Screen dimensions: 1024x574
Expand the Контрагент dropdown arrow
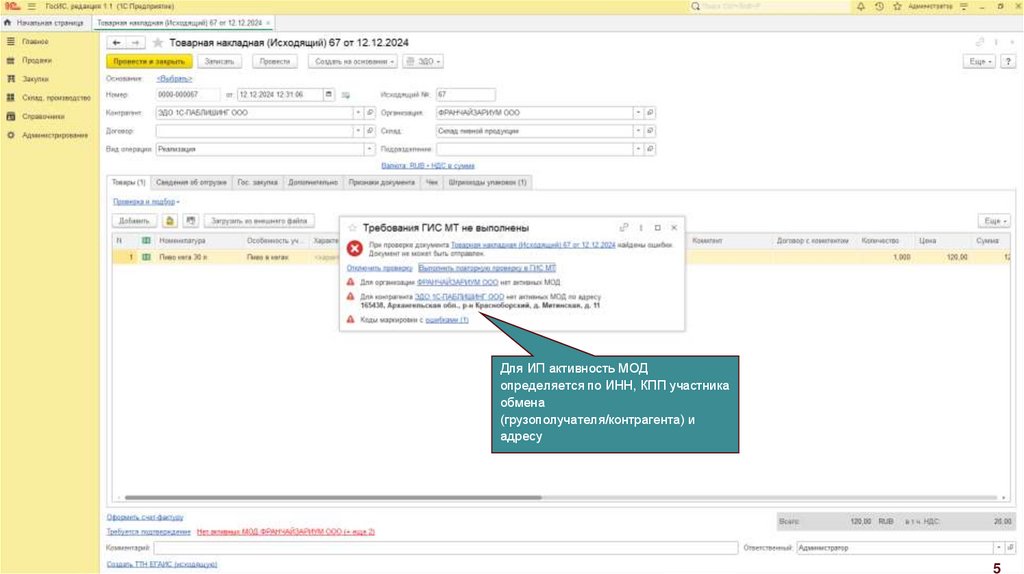tap(358, 113)
